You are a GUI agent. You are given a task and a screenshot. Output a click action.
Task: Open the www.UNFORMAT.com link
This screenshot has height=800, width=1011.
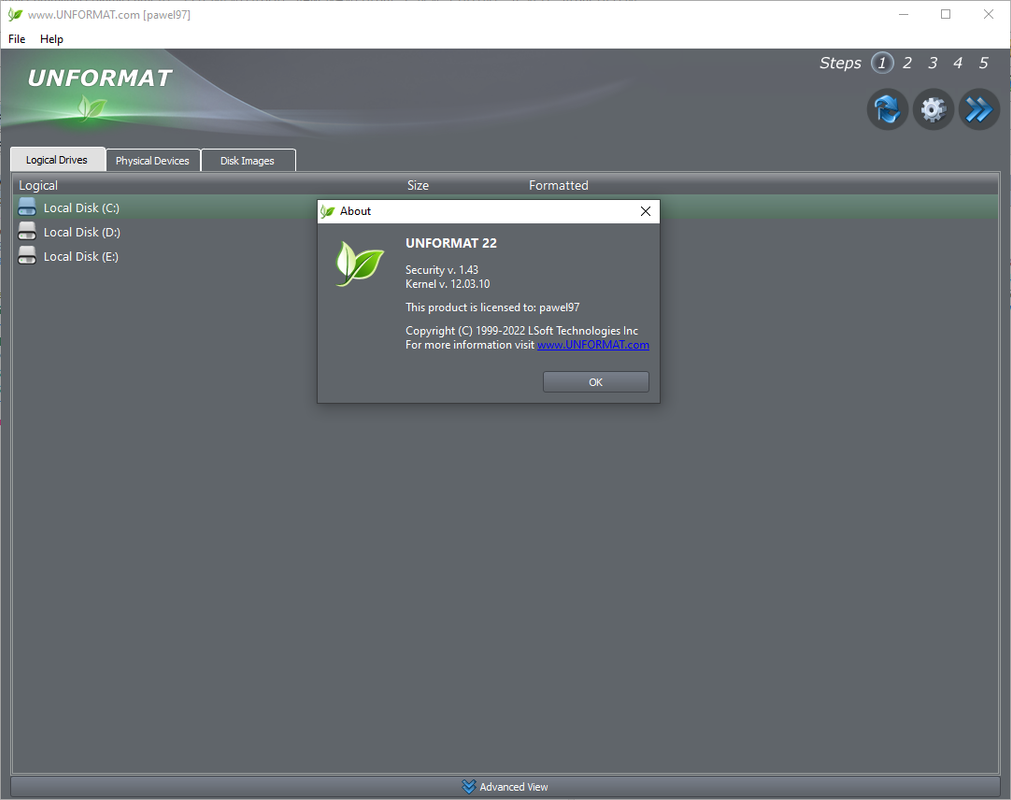(x=593, y=345)
